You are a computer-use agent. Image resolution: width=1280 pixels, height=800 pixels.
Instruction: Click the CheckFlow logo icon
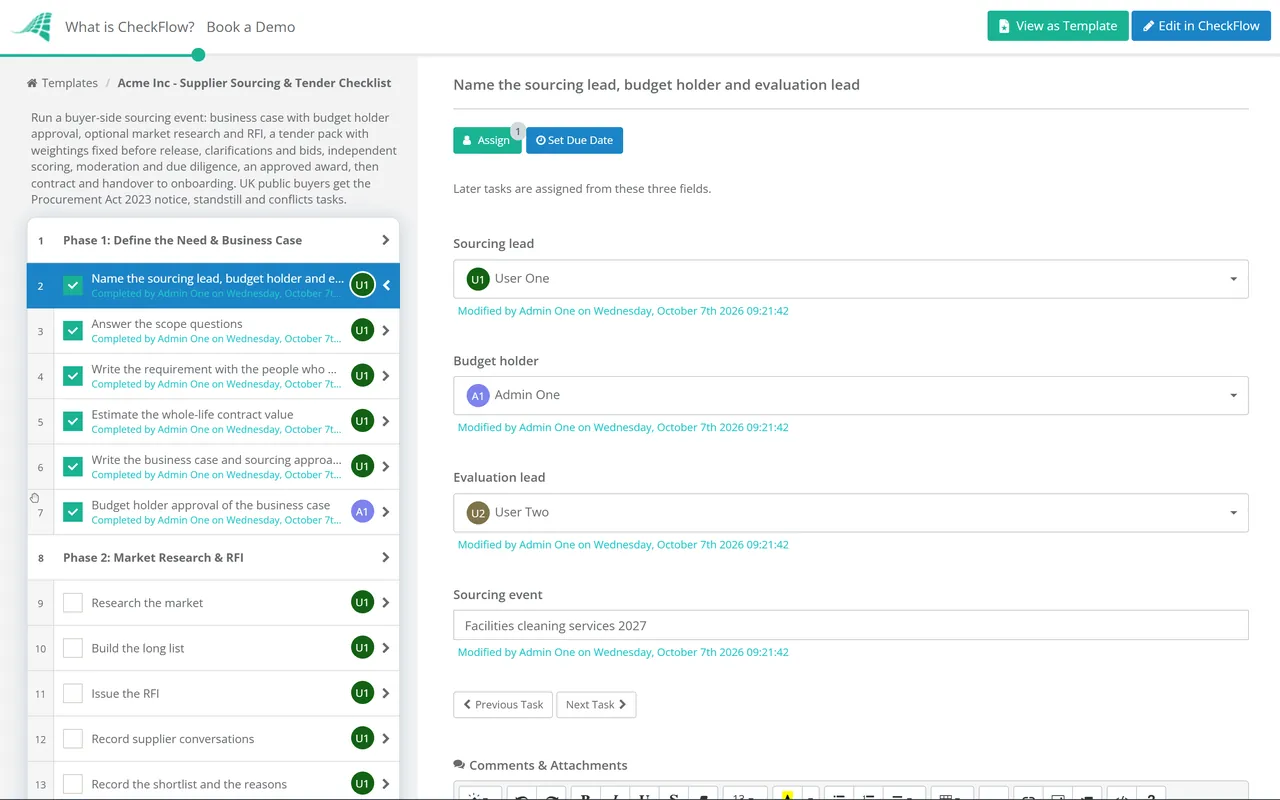point(31,27)
